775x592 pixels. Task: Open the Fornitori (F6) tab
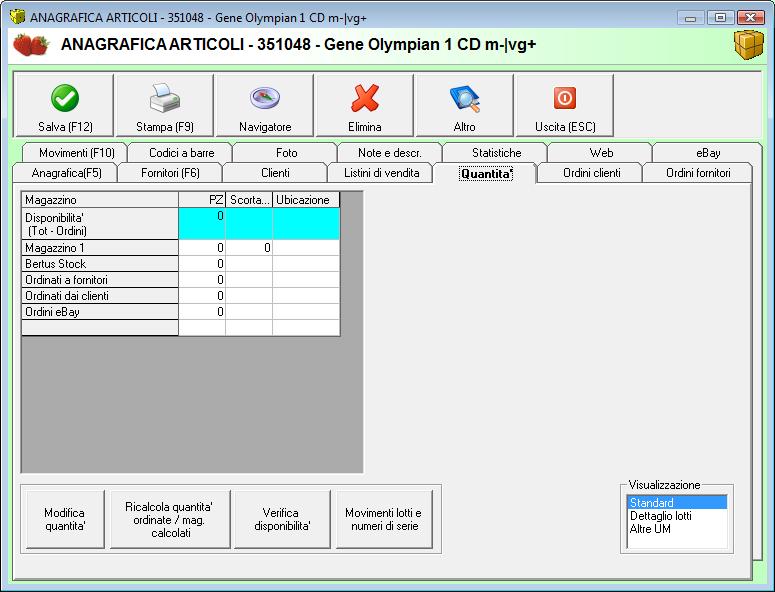(x=170, y=173)
